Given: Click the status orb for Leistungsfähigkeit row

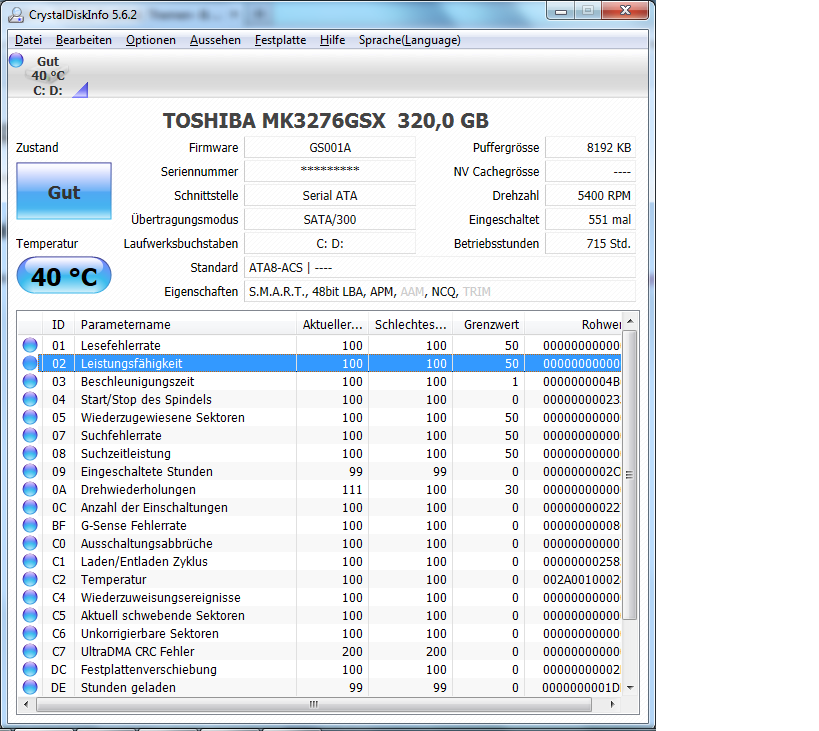Looking at the screenshot, I should click(x=30, y=363).
